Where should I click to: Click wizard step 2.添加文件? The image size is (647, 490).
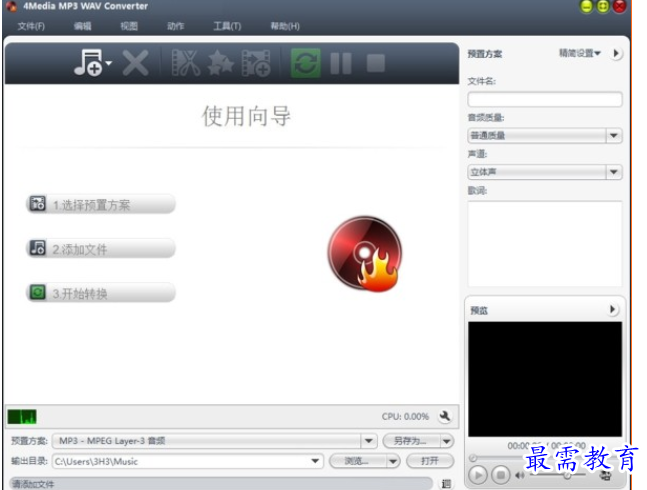point(101,249)
